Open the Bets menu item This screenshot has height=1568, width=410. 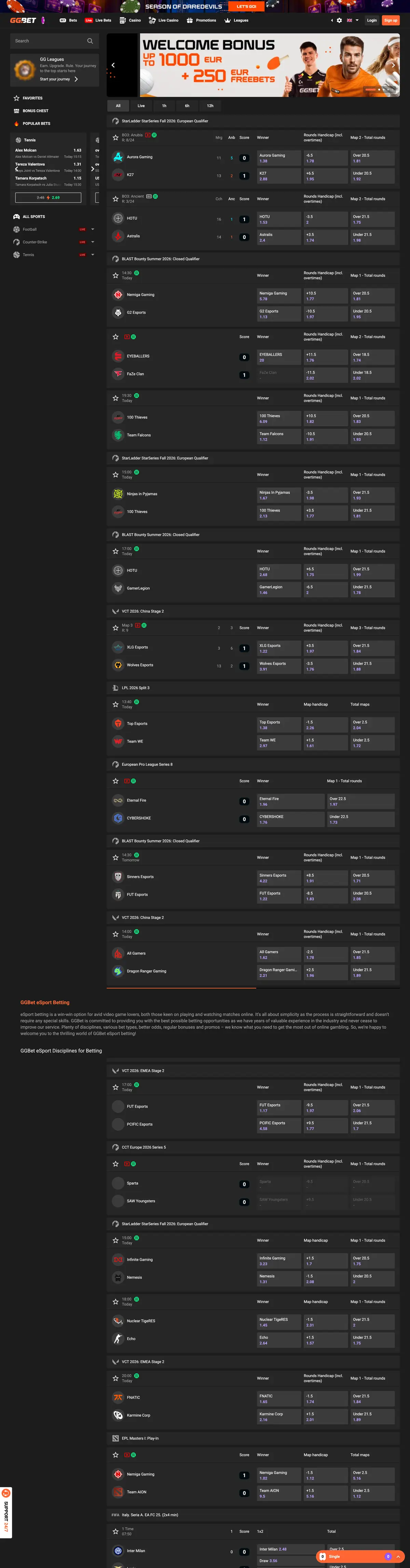coord(68,20)
